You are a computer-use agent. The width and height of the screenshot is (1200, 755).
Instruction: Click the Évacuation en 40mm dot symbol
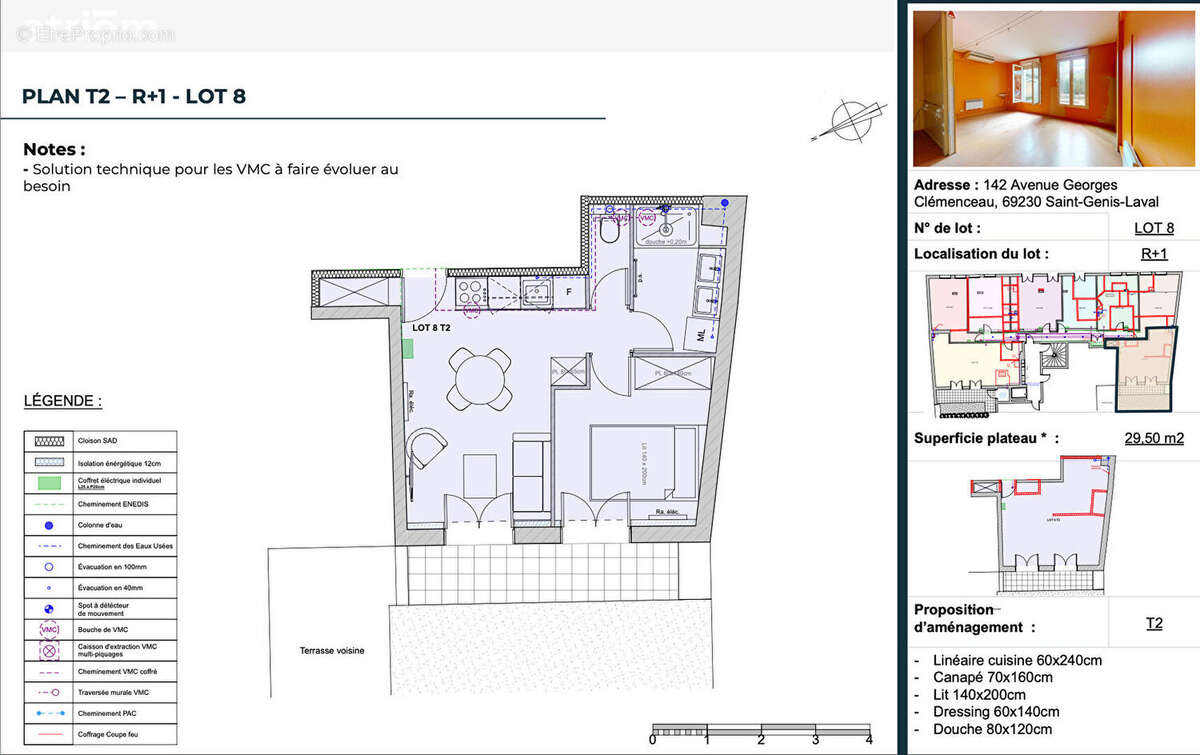point(49,588)
